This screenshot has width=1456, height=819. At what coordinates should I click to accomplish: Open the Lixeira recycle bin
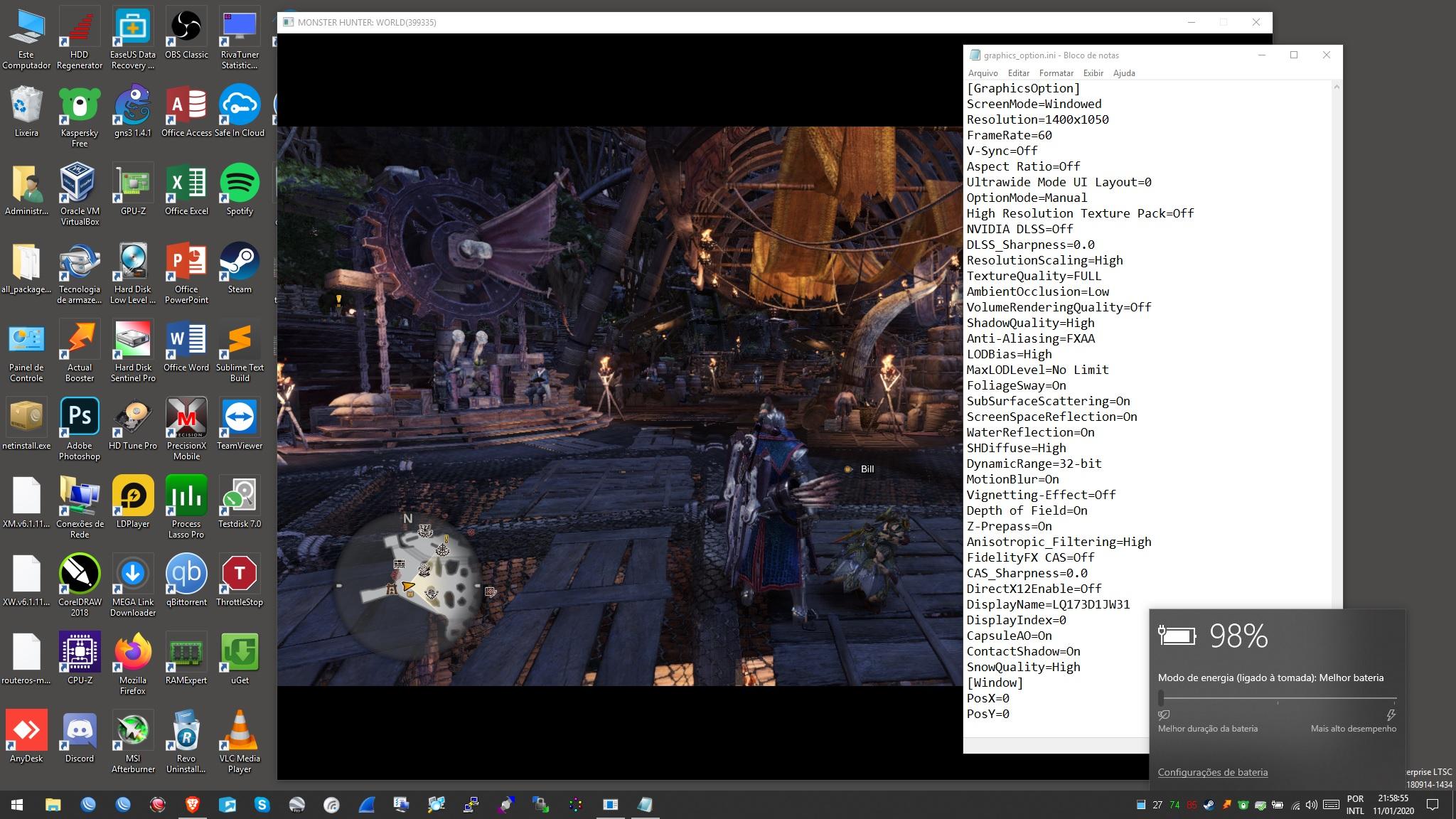tap(26, 112)
